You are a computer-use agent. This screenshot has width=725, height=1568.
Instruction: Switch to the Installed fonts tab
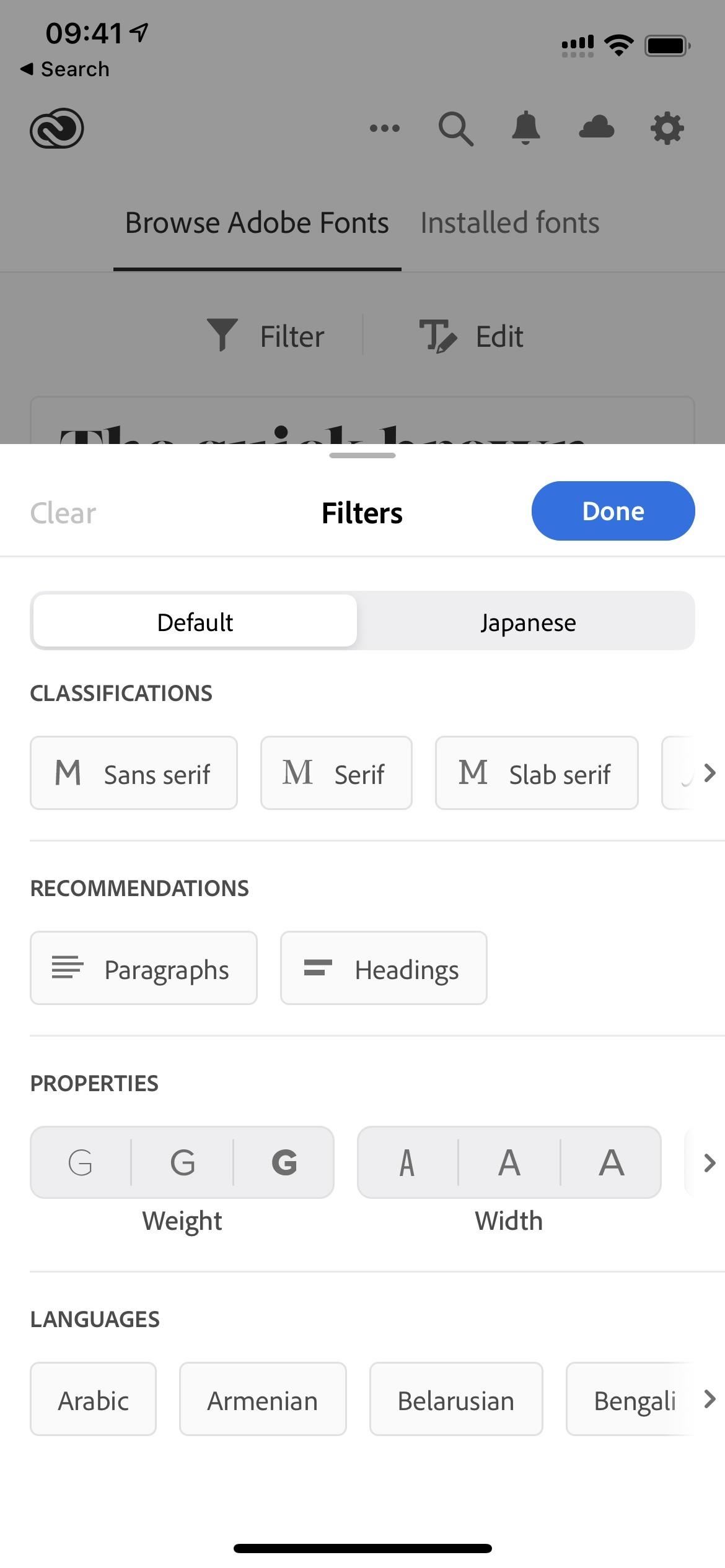[x=510, y=223]
